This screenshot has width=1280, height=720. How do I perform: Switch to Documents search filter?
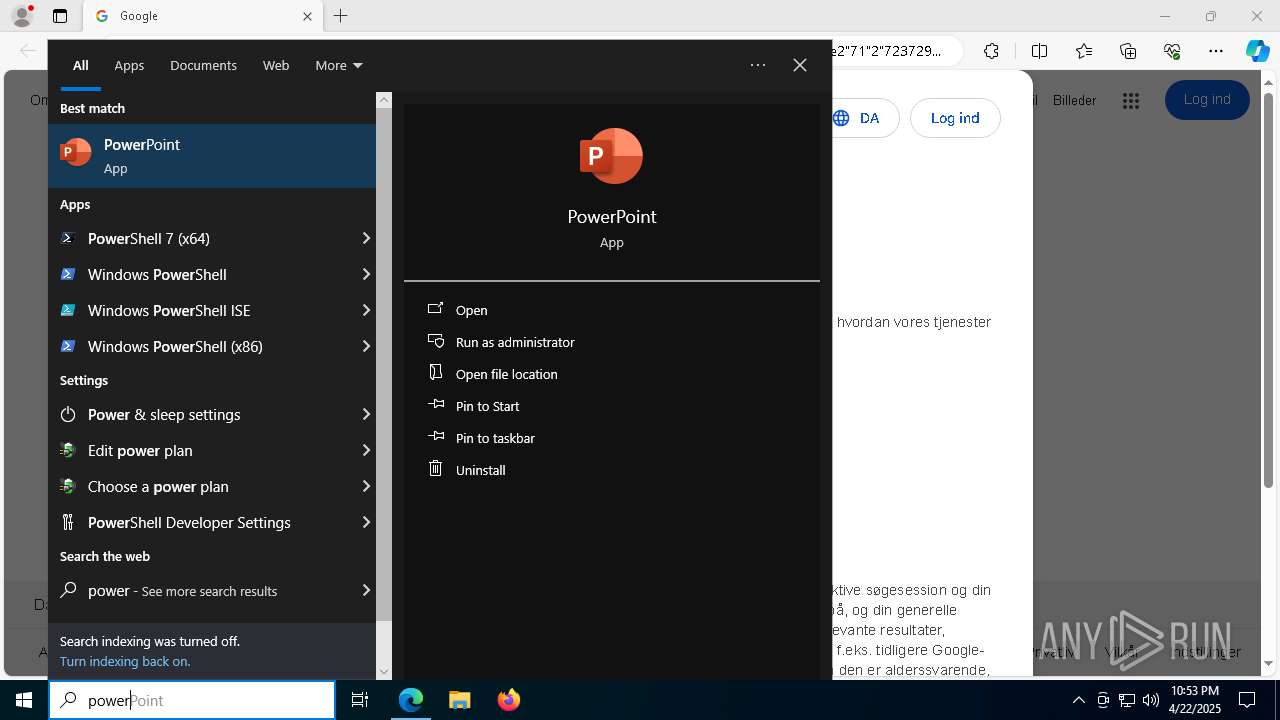pos(203,65)
